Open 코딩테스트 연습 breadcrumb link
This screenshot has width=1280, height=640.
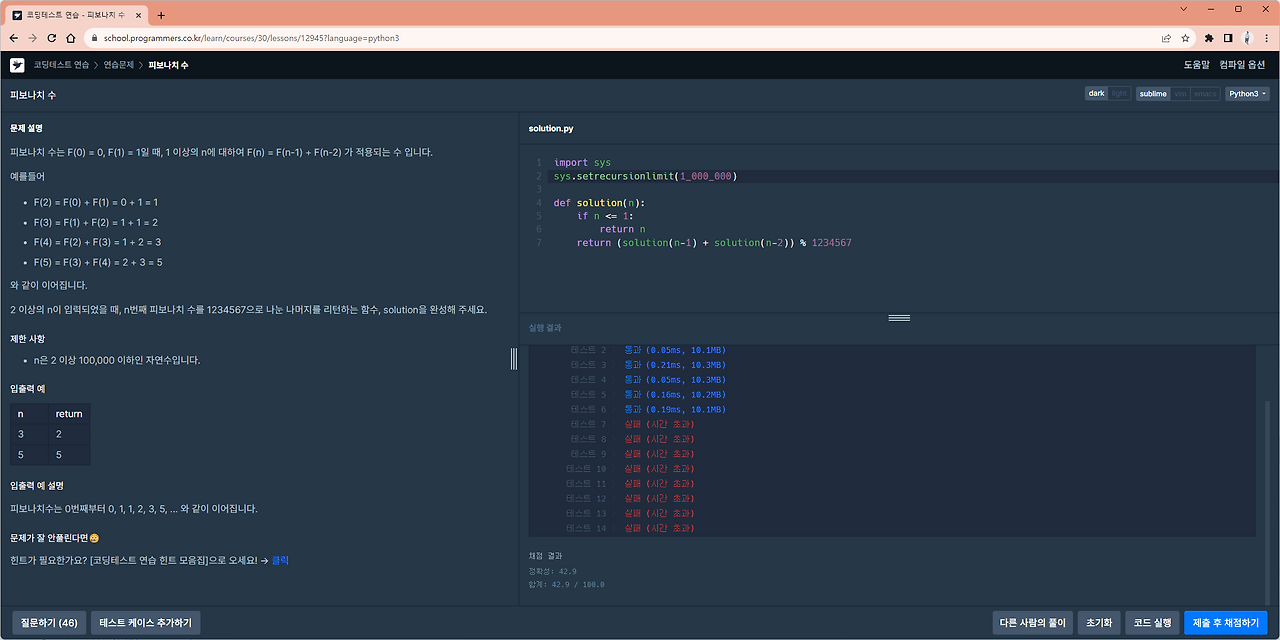tap(61, 65)
